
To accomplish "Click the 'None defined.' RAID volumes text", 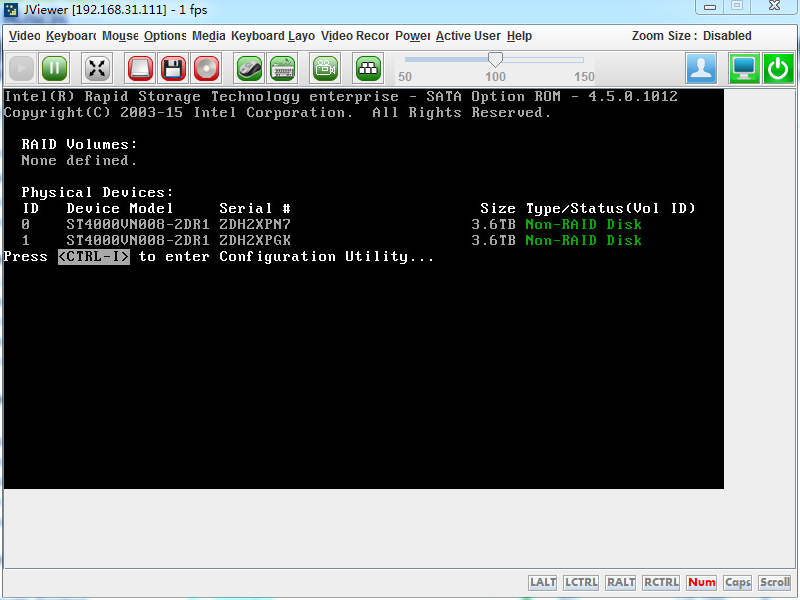I will click(79, 161).
